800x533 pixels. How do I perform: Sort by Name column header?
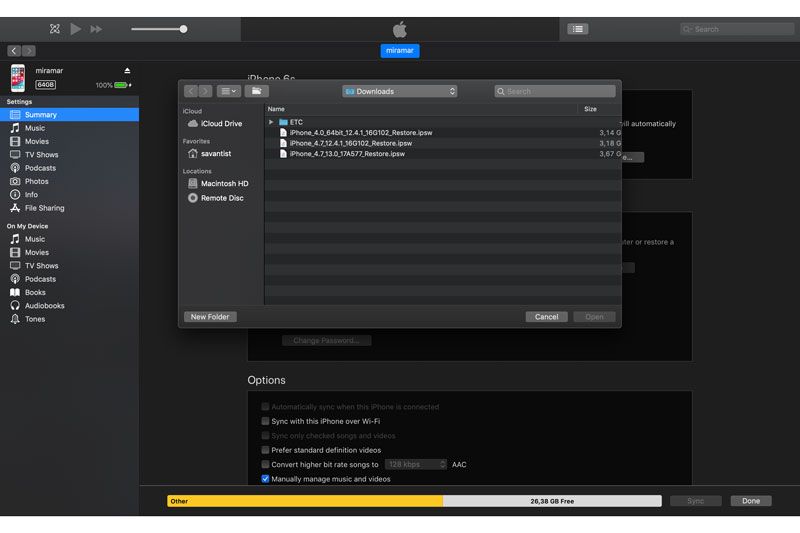pyautogui.click(x=421, y=109)
